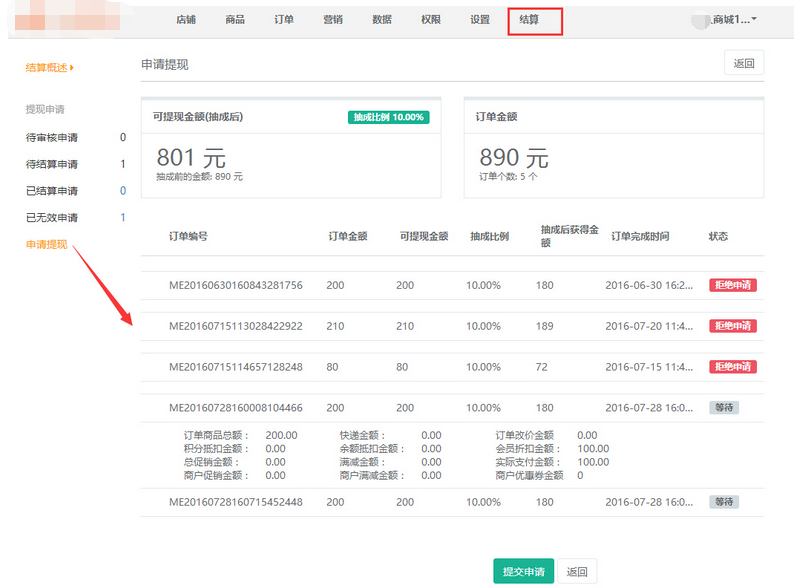
Task: Open 待结算申请 in the sidebar
Action: pyautogui.click(x=52, y=164)
